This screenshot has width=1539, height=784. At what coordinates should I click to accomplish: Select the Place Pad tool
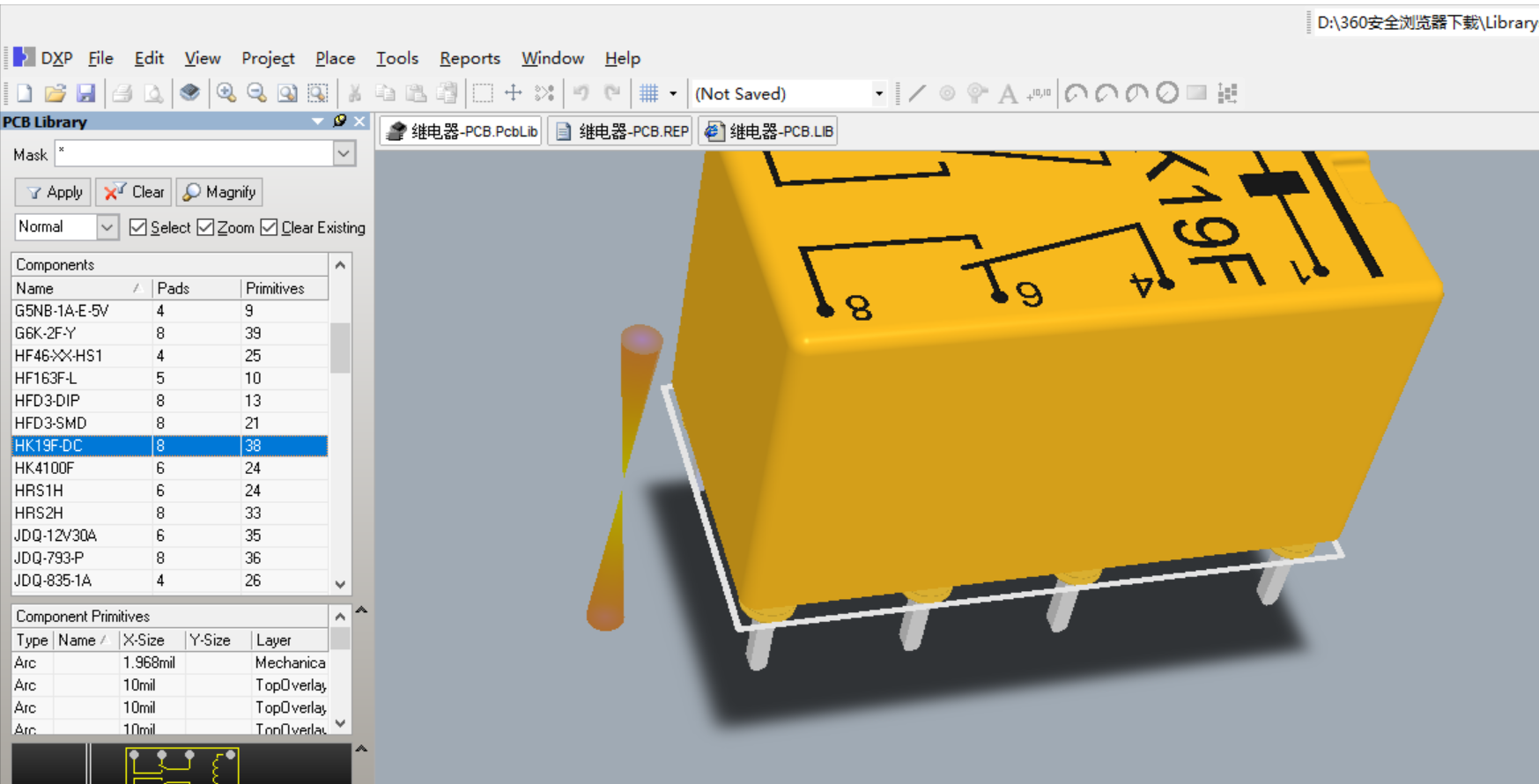click(947, 93)
